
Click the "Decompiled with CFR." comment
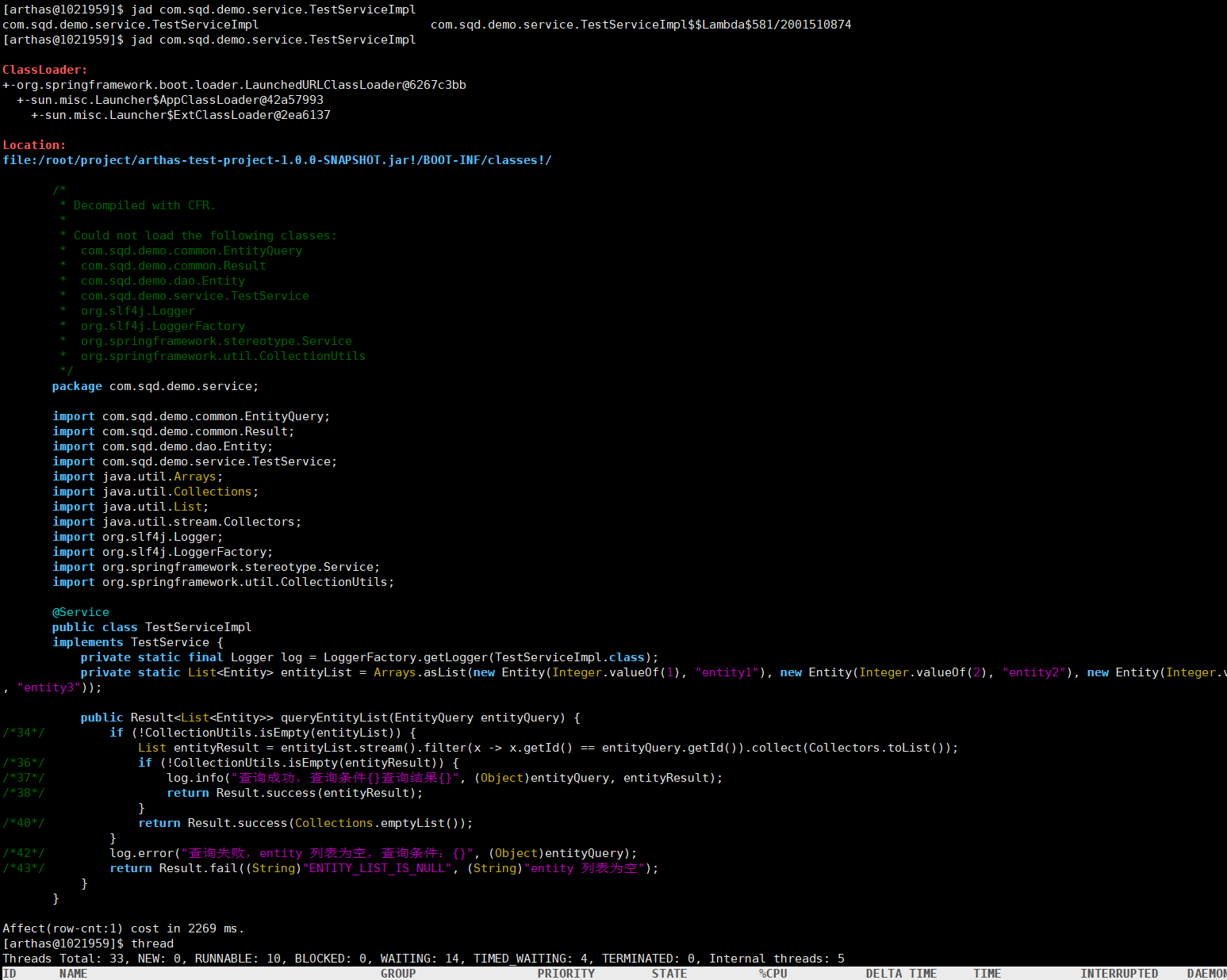click(x=144, y=205)
